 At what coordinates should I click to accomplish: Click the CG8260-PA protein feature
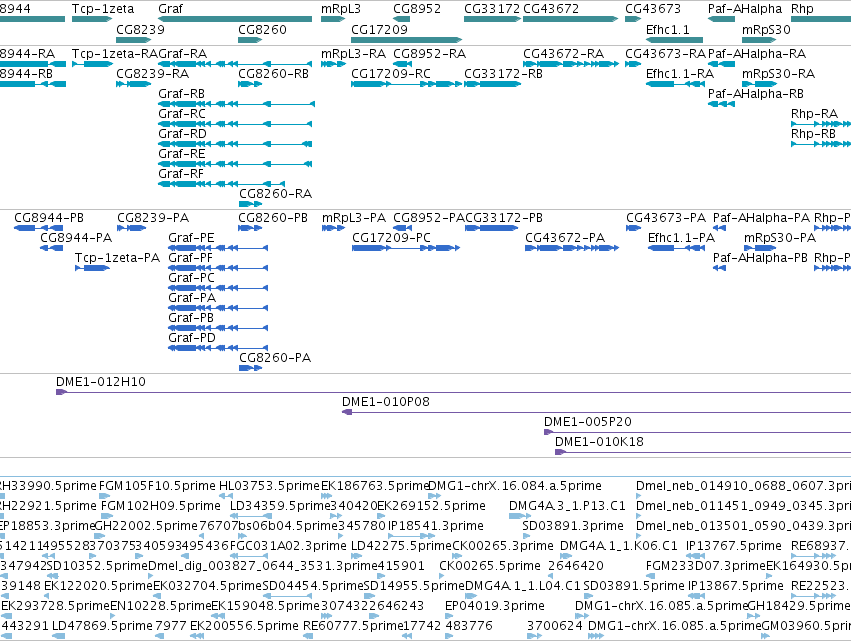tap(250, 369)
